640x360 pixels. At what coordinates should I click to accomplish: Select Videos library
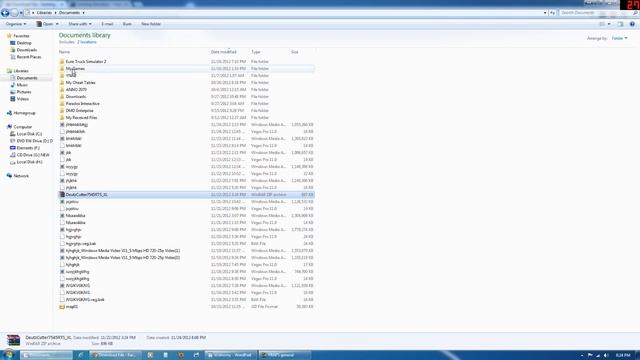(22, 99)
